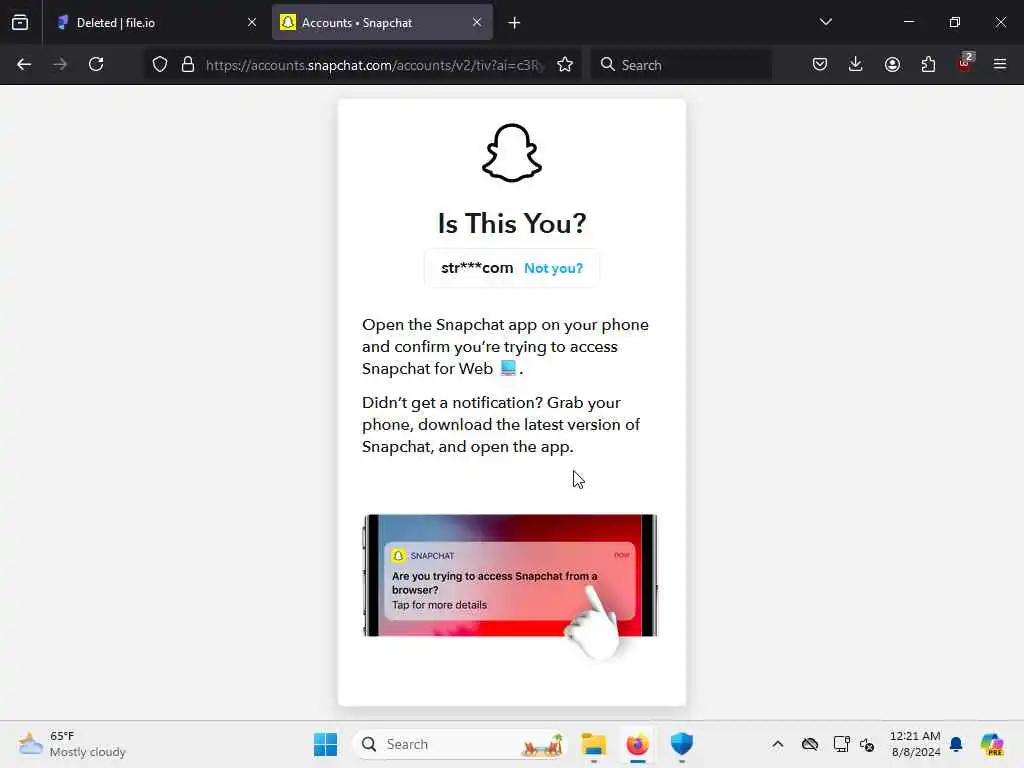This screenshot has height=768, width=1024.
Task: Restore down the Firefox window
Action: pos(955,22)
